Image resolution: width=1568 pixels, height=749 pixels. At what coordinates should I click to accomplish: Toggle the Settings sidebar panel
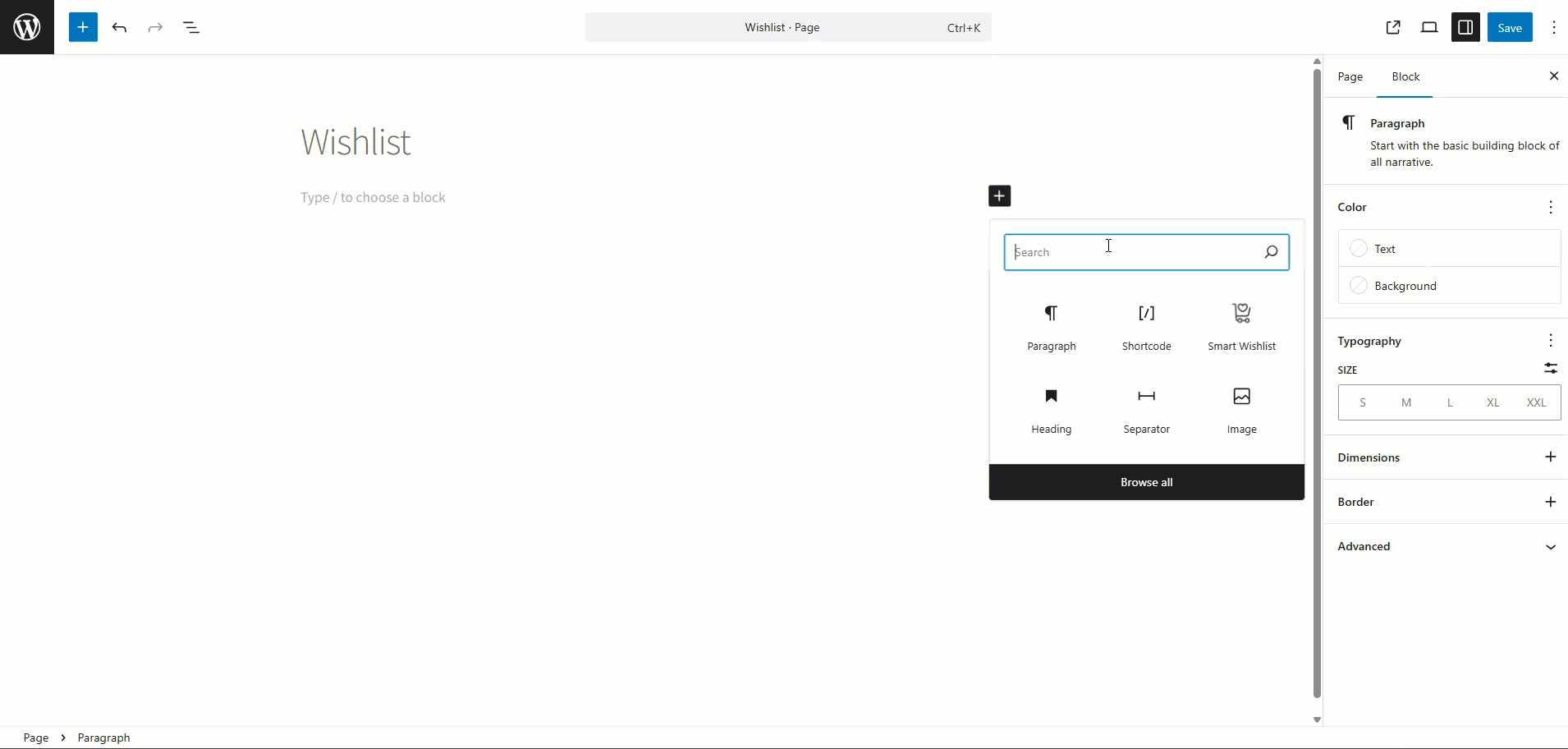[1465, 28]
